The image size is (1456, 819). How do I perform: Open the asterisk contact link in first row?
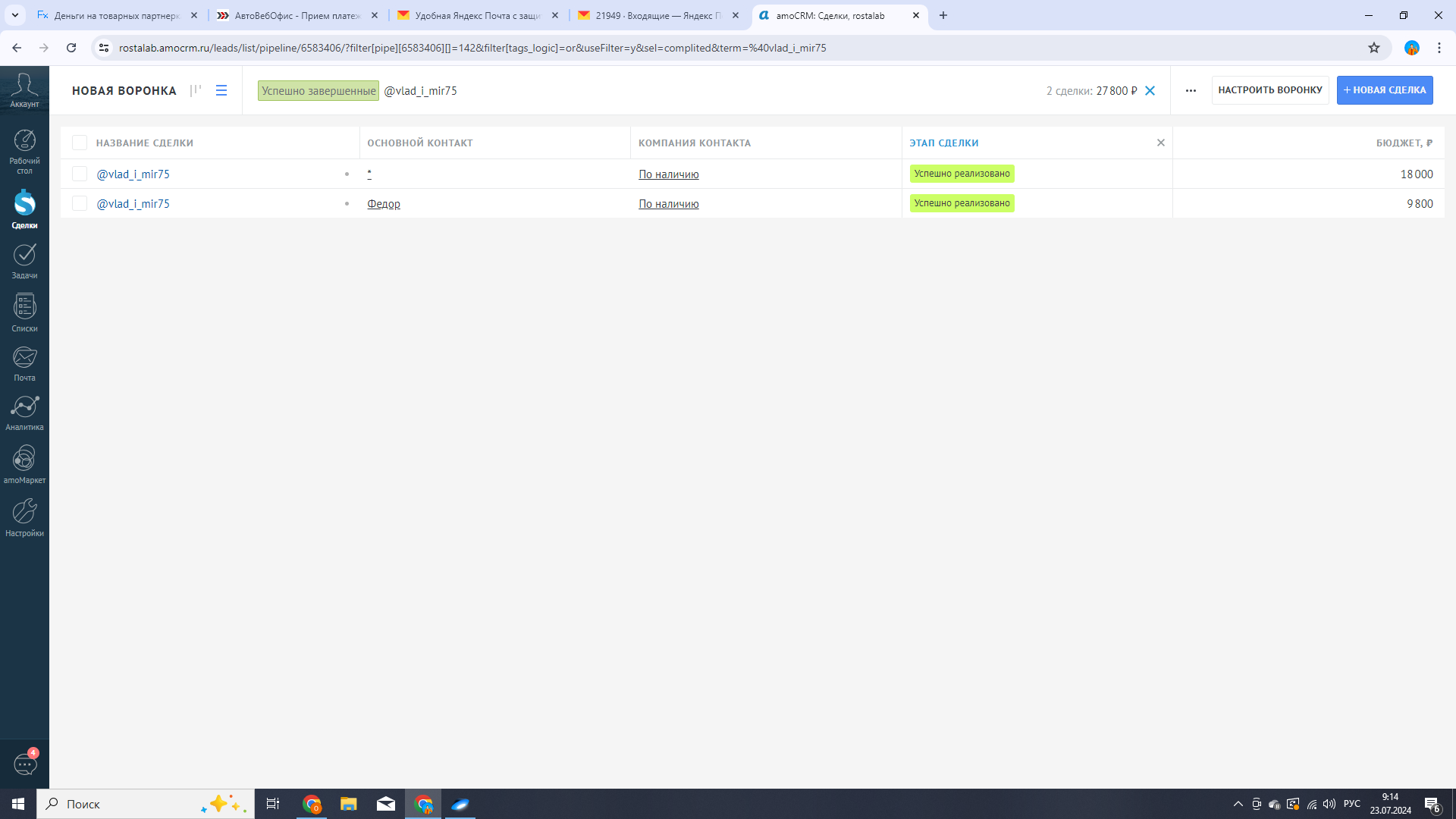(x=369, y=174)
